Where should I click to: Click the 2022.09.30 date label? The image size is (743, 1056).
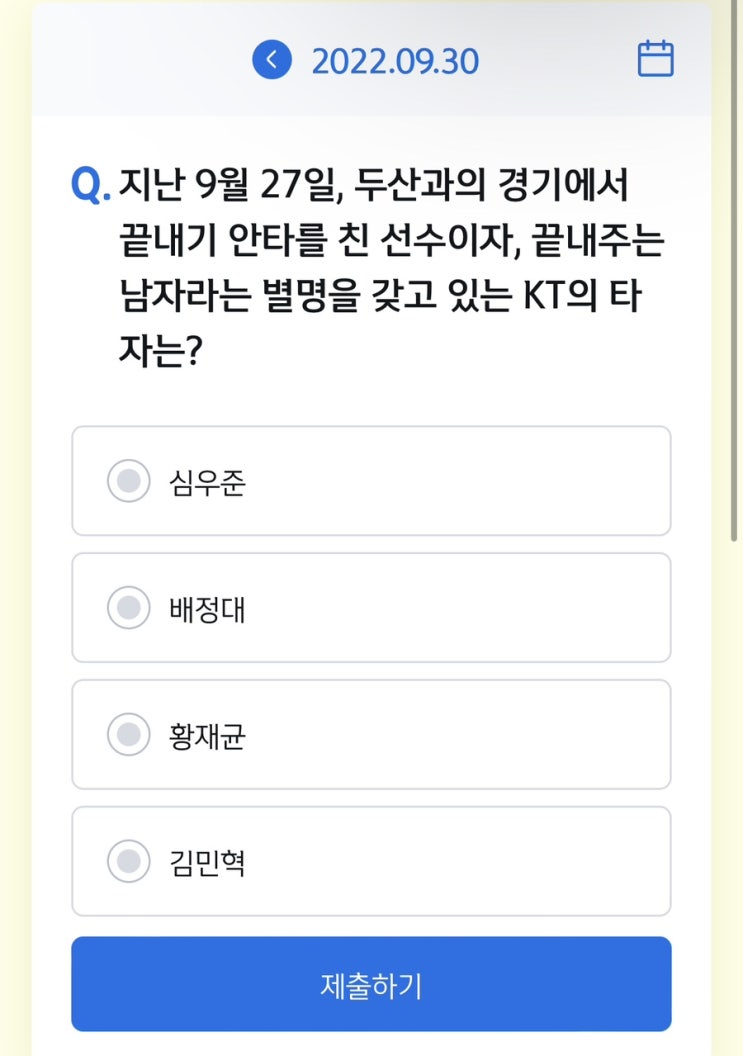tap(395, 61)
